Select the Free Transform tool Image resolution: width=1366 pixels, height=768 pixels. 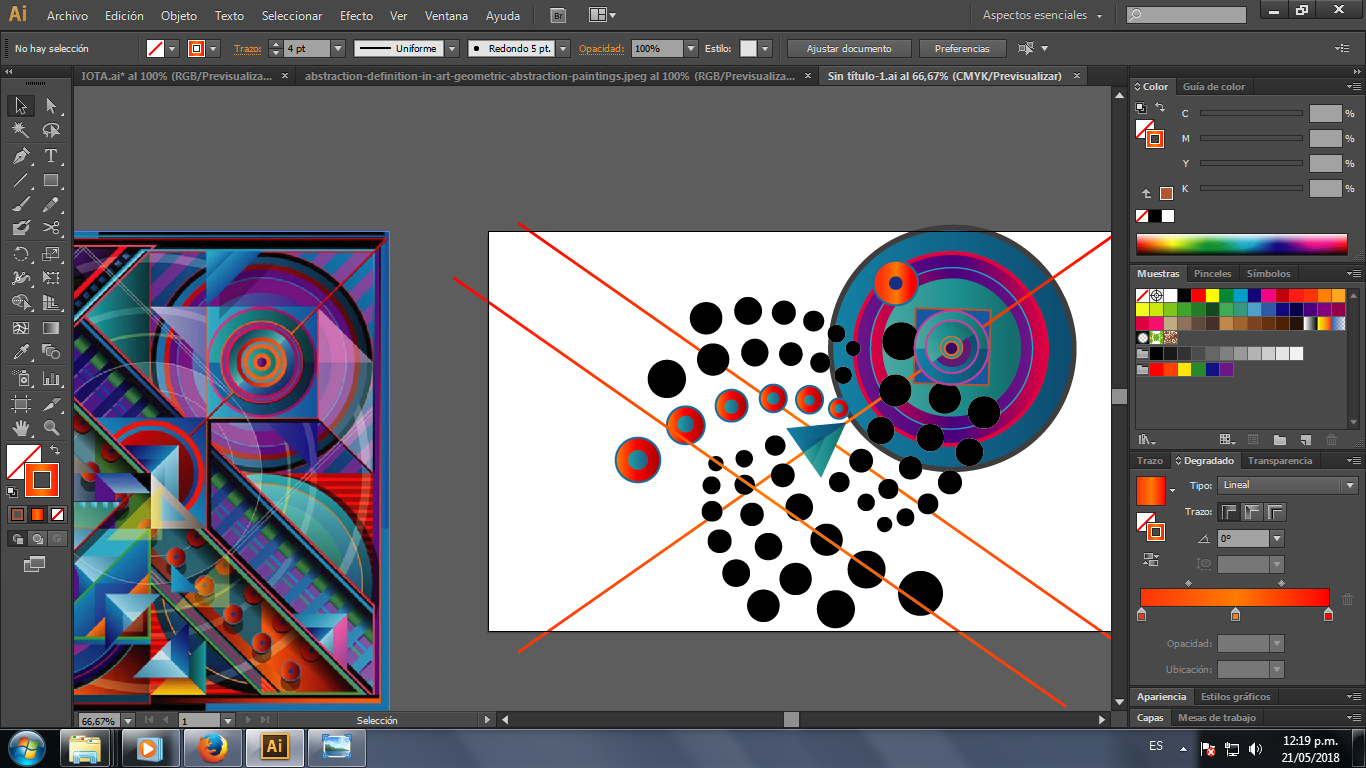click(51, 278)
